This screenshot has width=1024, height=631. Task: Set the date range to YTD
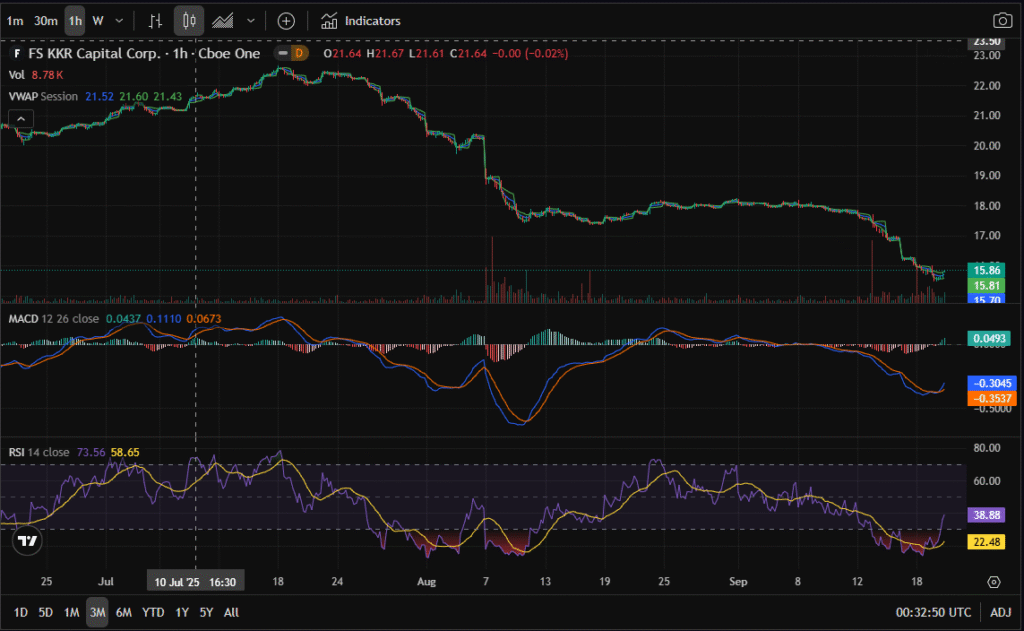[153, 612]
